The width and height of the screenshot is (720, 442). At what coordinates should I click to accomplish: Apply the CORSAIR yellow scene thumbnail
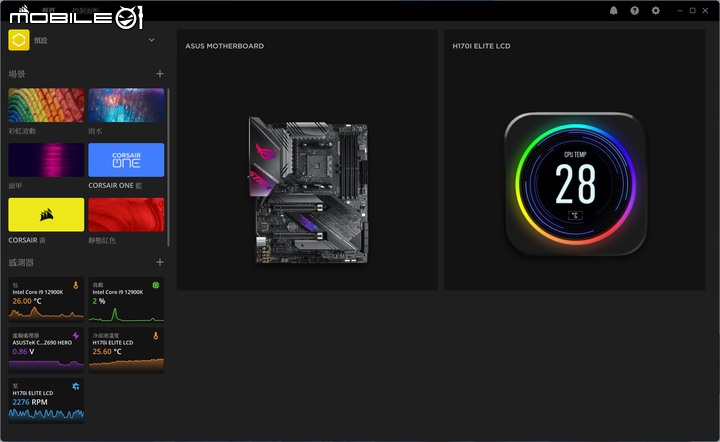pos(46,214)
